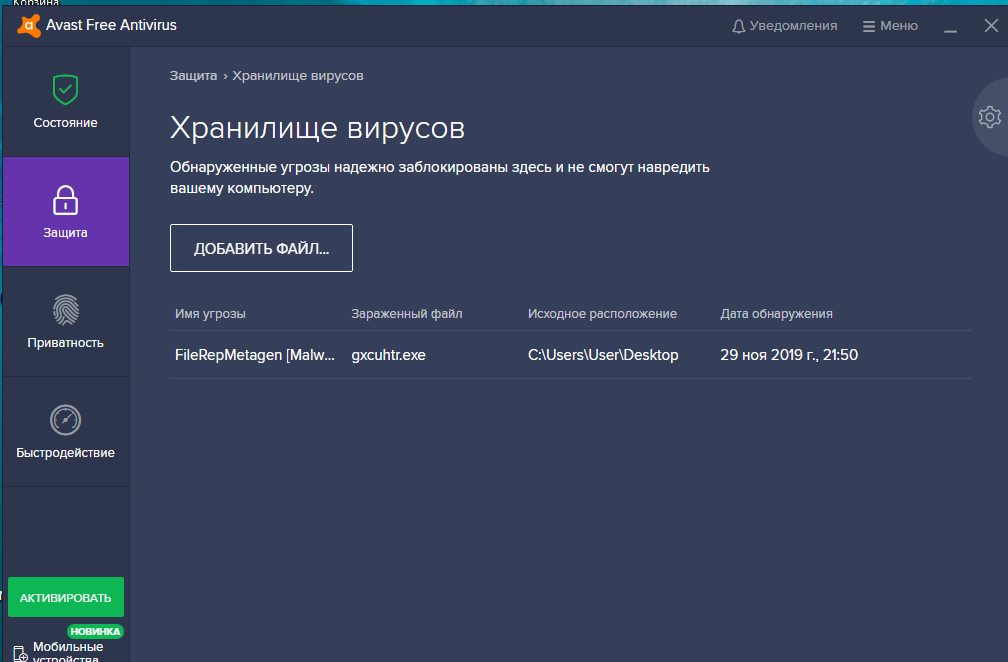Click the fingerprint privacy icon
Viewport: 1008px width, 662px height.
click(66, 310)
